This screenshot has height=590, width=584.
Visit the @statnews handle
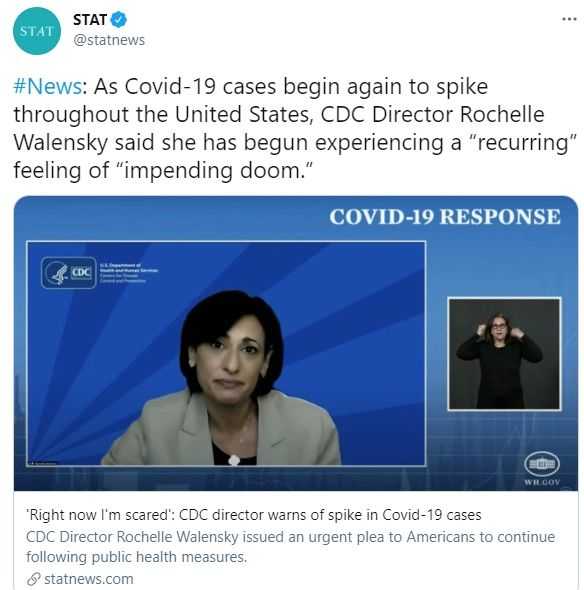pos(109,40)
